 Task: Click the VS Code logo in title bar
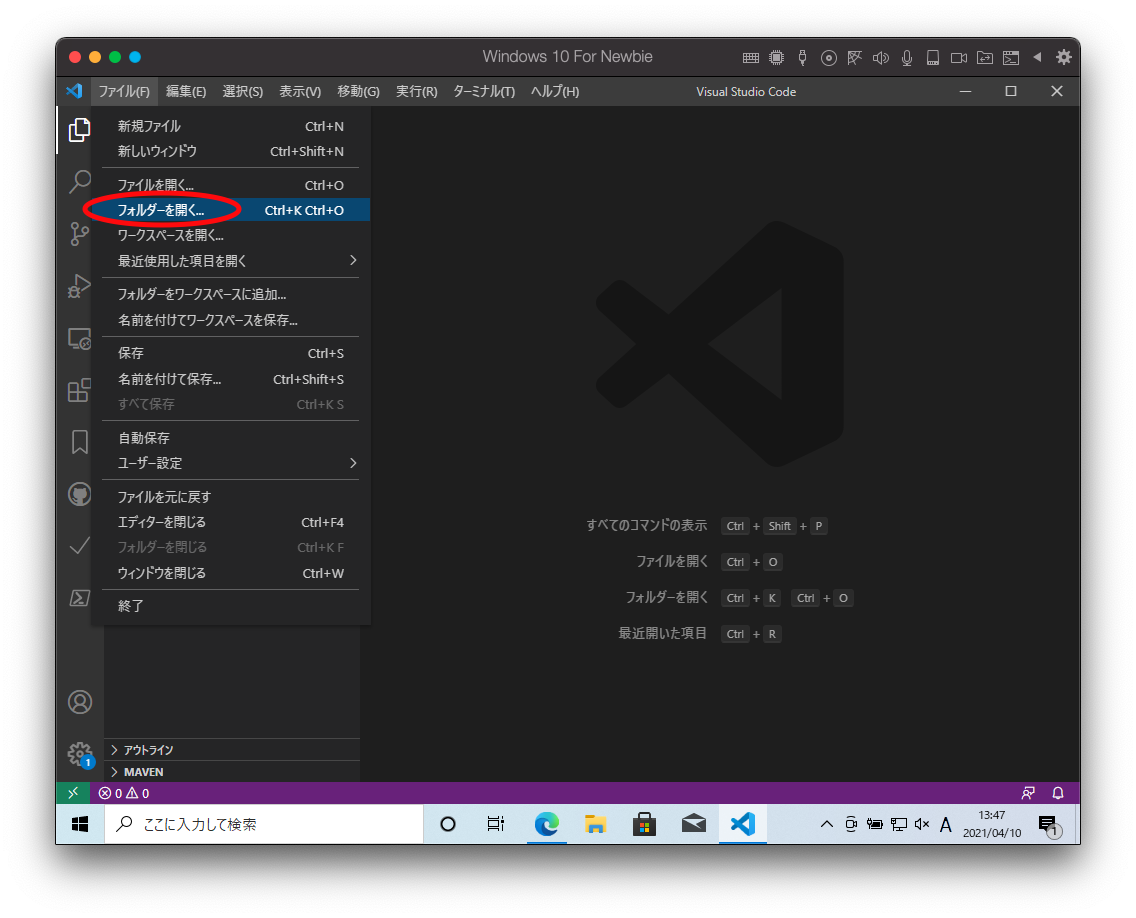pos(74,91)
